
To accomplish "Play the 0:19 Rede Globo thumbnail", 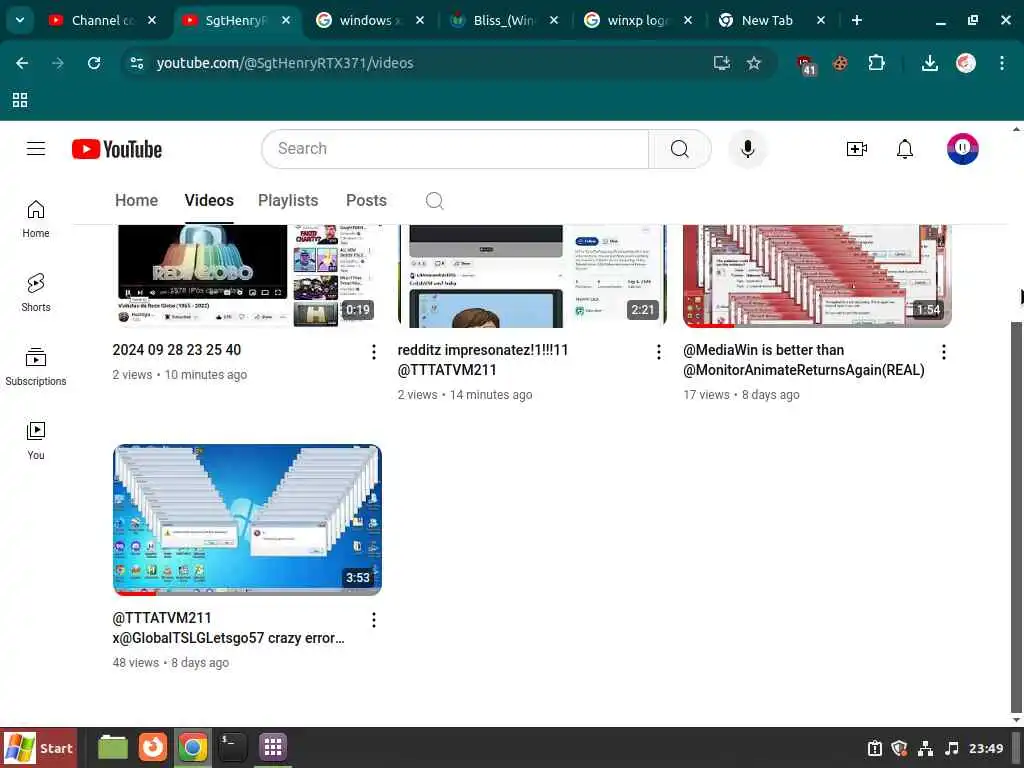I will [247, 276].
